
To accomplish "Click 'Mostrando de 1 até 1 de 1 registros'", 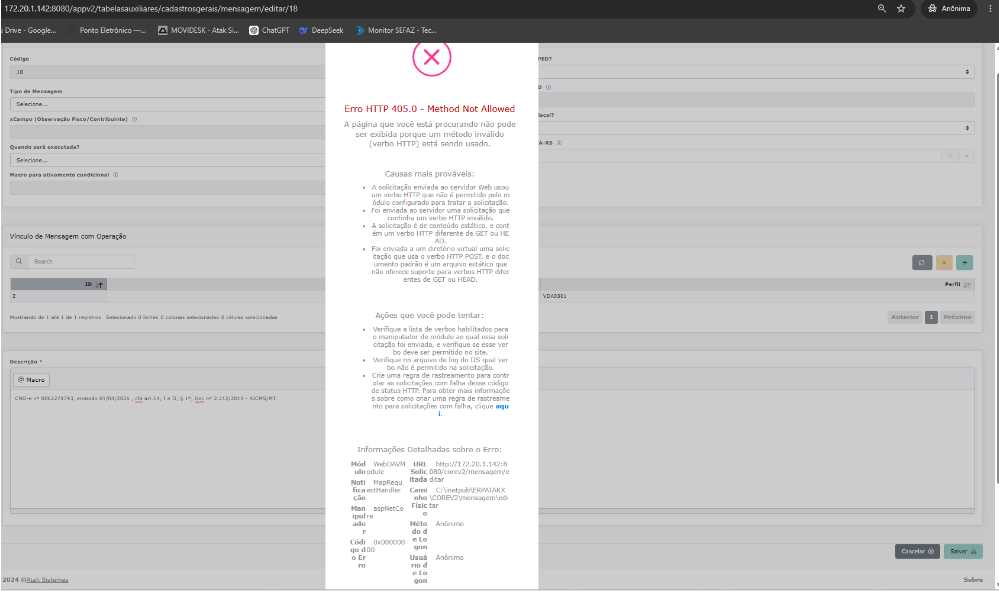I will click(55, 317).
